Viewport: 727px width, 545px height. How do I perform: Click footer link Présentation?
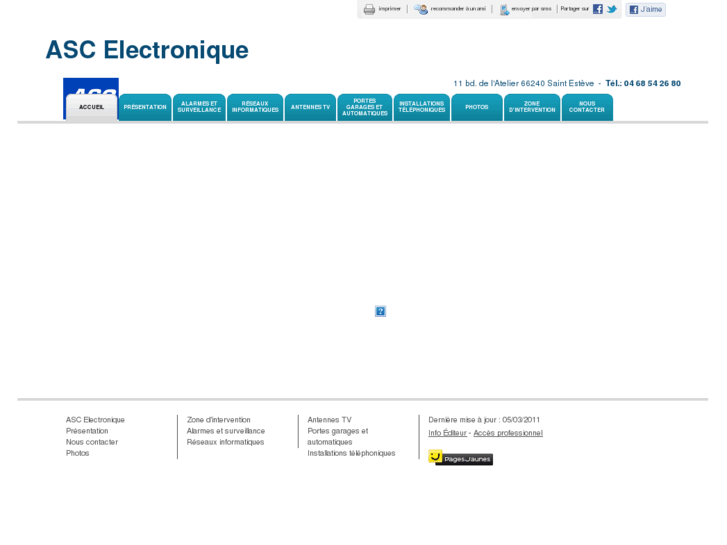tap(87, 431)
